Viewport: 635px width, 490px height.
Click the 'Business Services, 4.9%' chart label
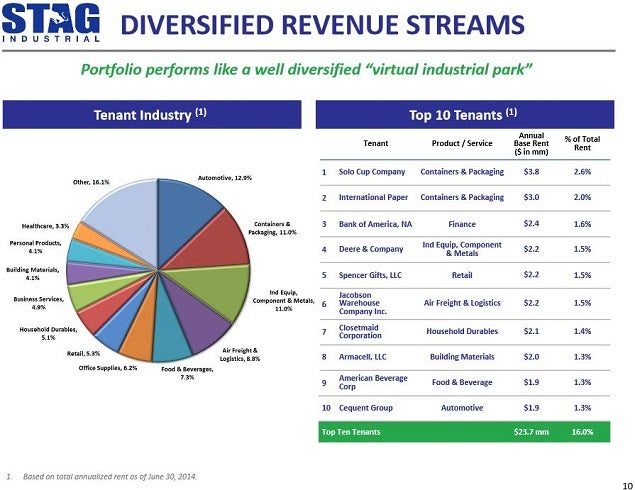click(38, 303)
